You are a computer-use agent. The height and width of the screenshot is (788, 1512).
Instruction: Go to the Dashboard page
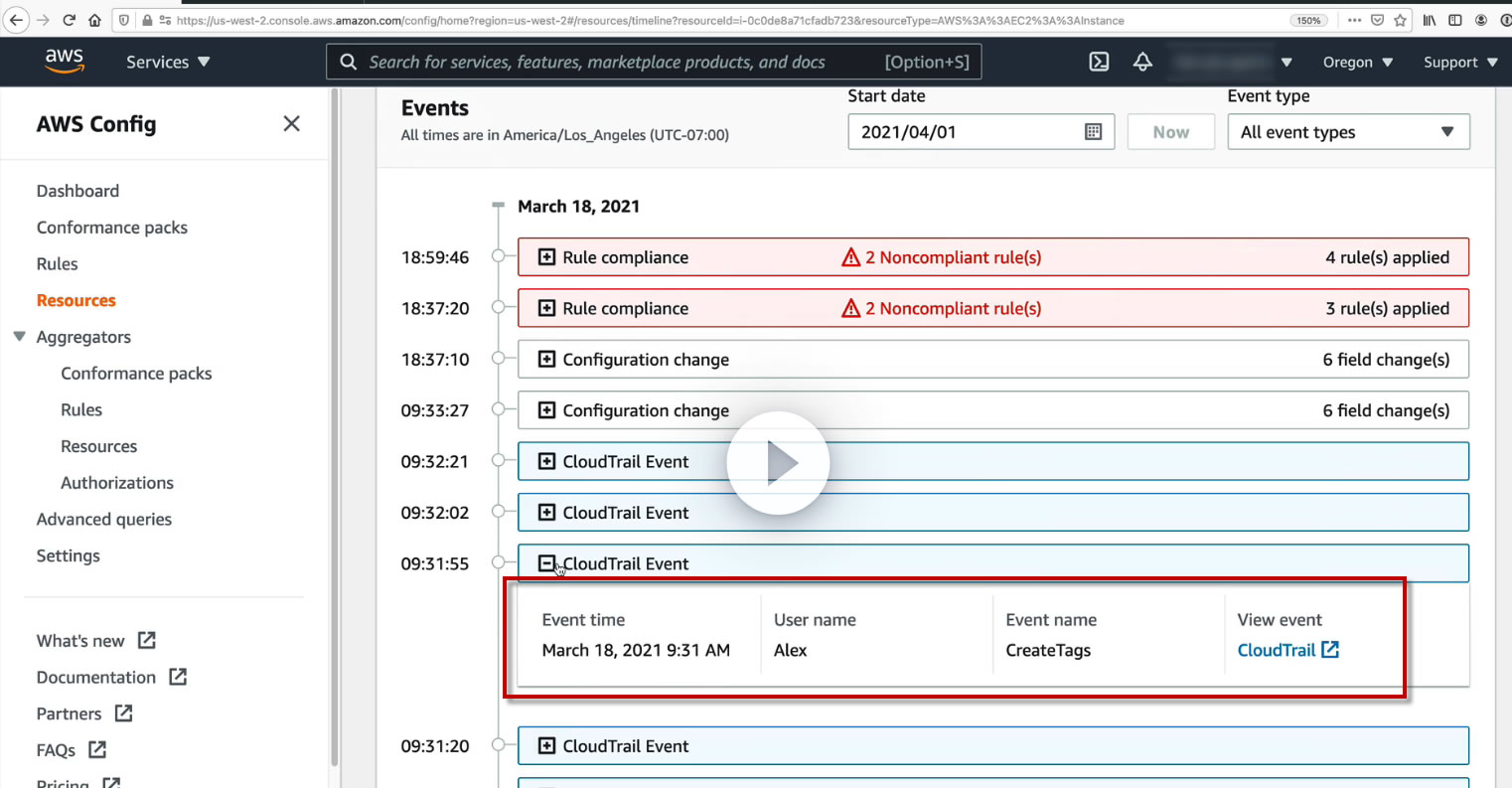click(77, 191)
